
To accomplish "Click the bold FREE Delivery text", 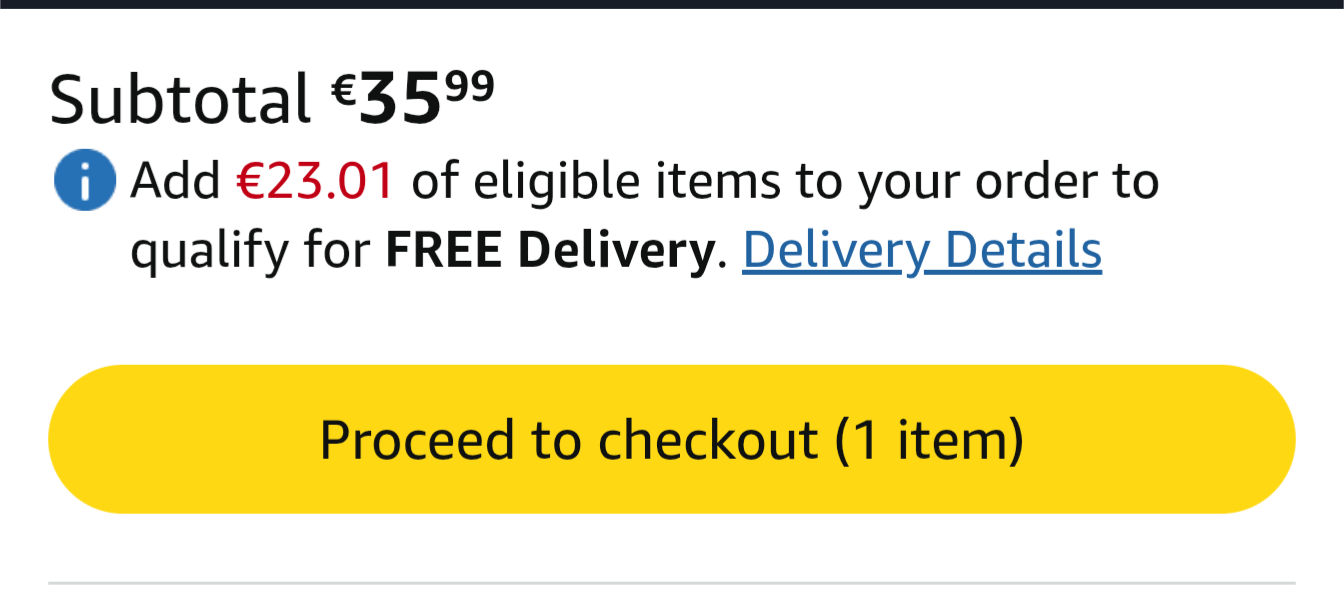I will click(x=551, y=251).
